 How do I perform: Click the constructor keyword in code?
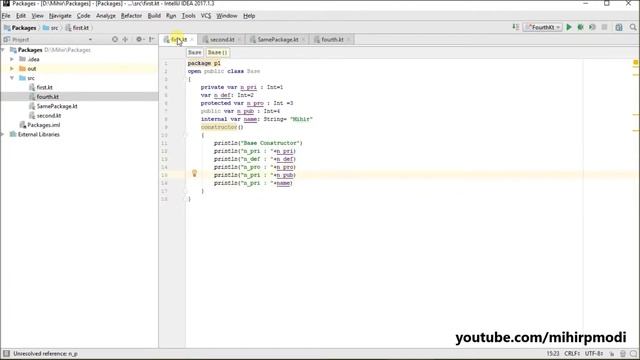[x=219, y=127]
